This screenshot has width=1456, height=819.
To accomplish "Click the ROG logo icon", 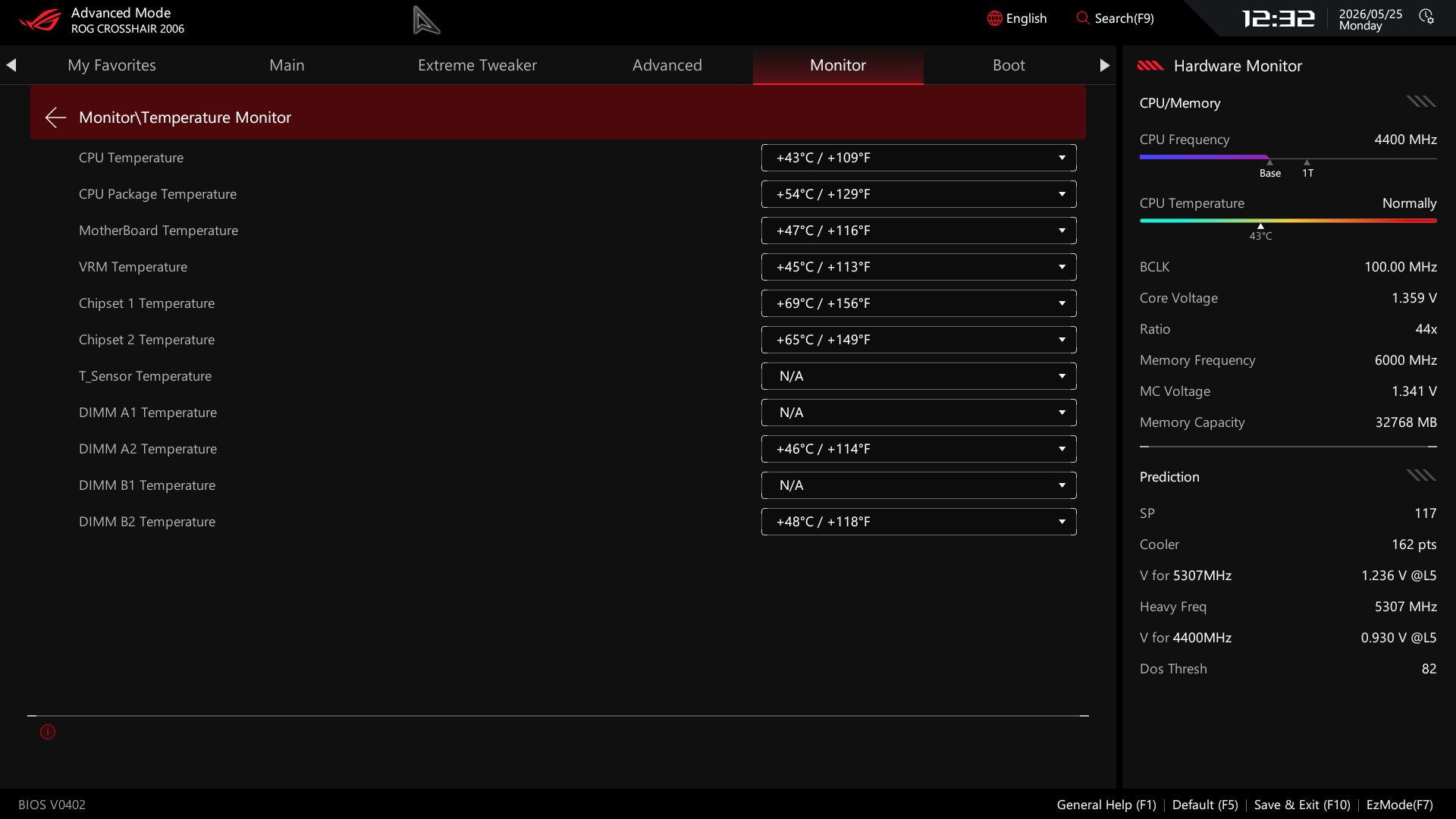I will point(39,20).
